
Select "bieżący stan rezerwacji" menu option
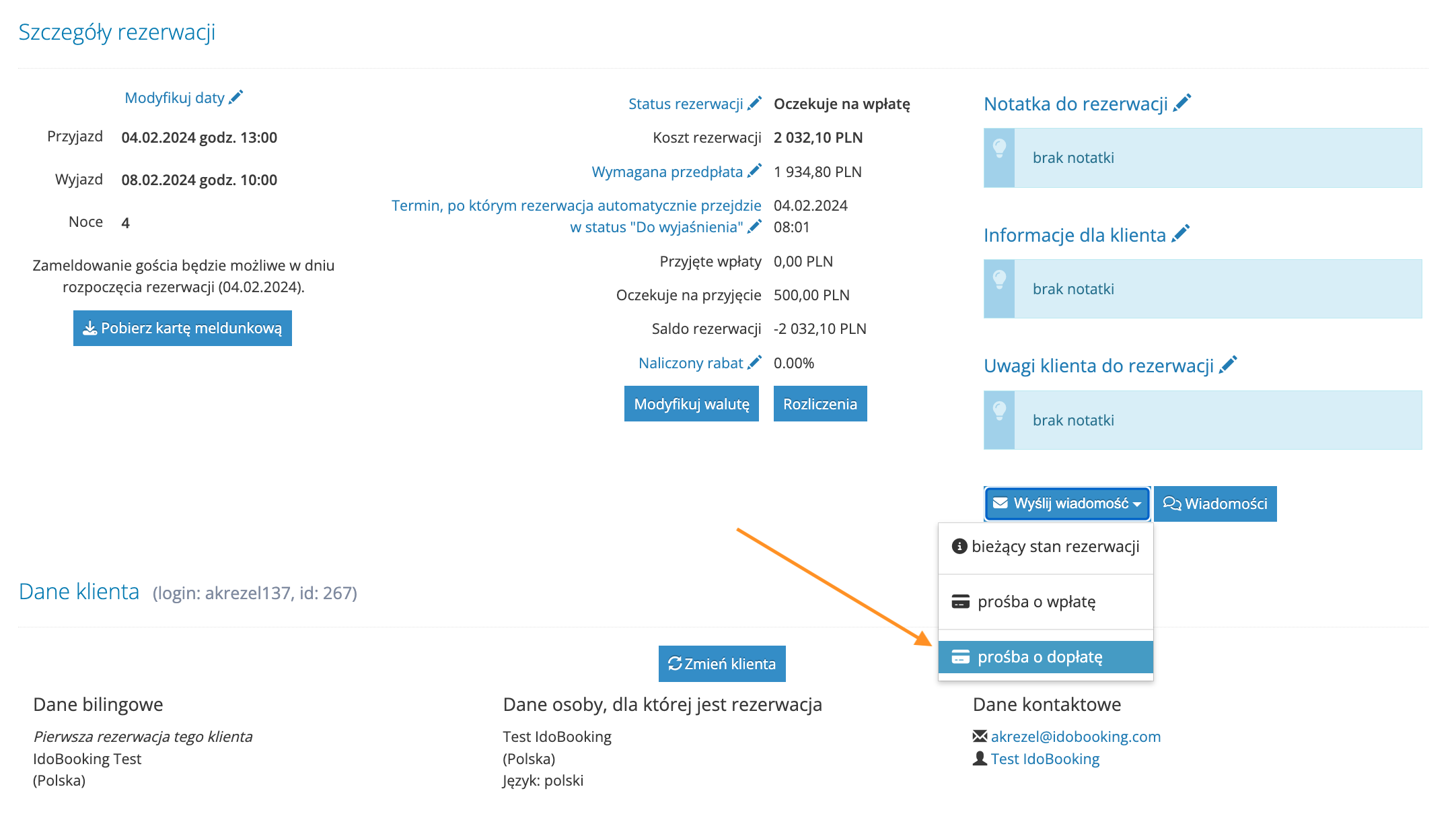[1046, 547]
